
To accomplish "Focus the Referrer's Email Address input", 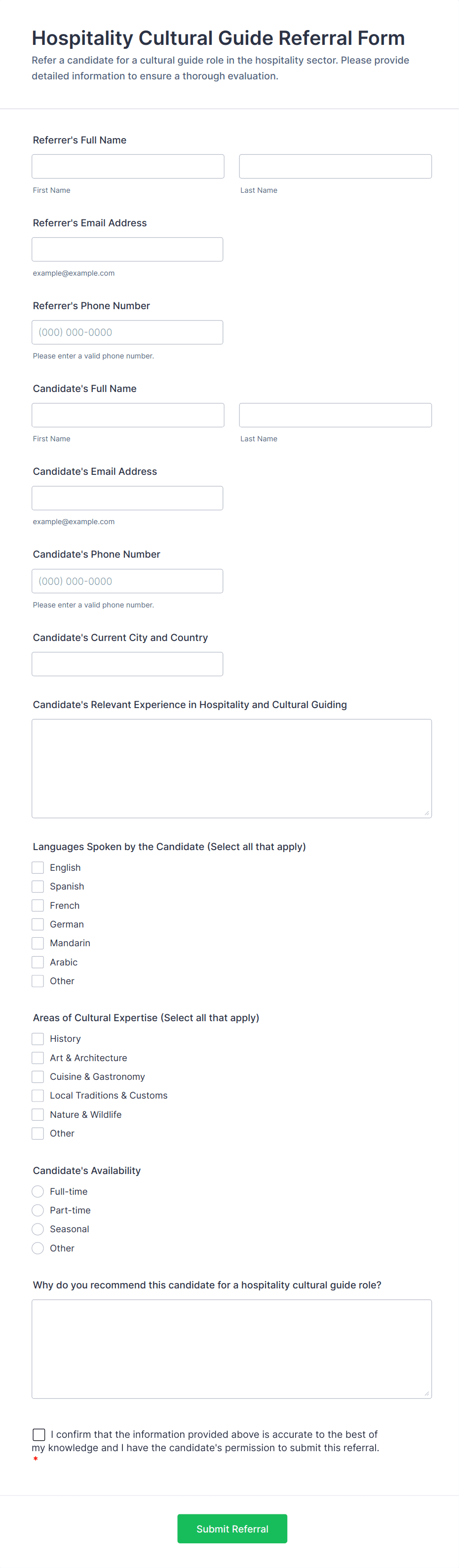I will [127, 249].
